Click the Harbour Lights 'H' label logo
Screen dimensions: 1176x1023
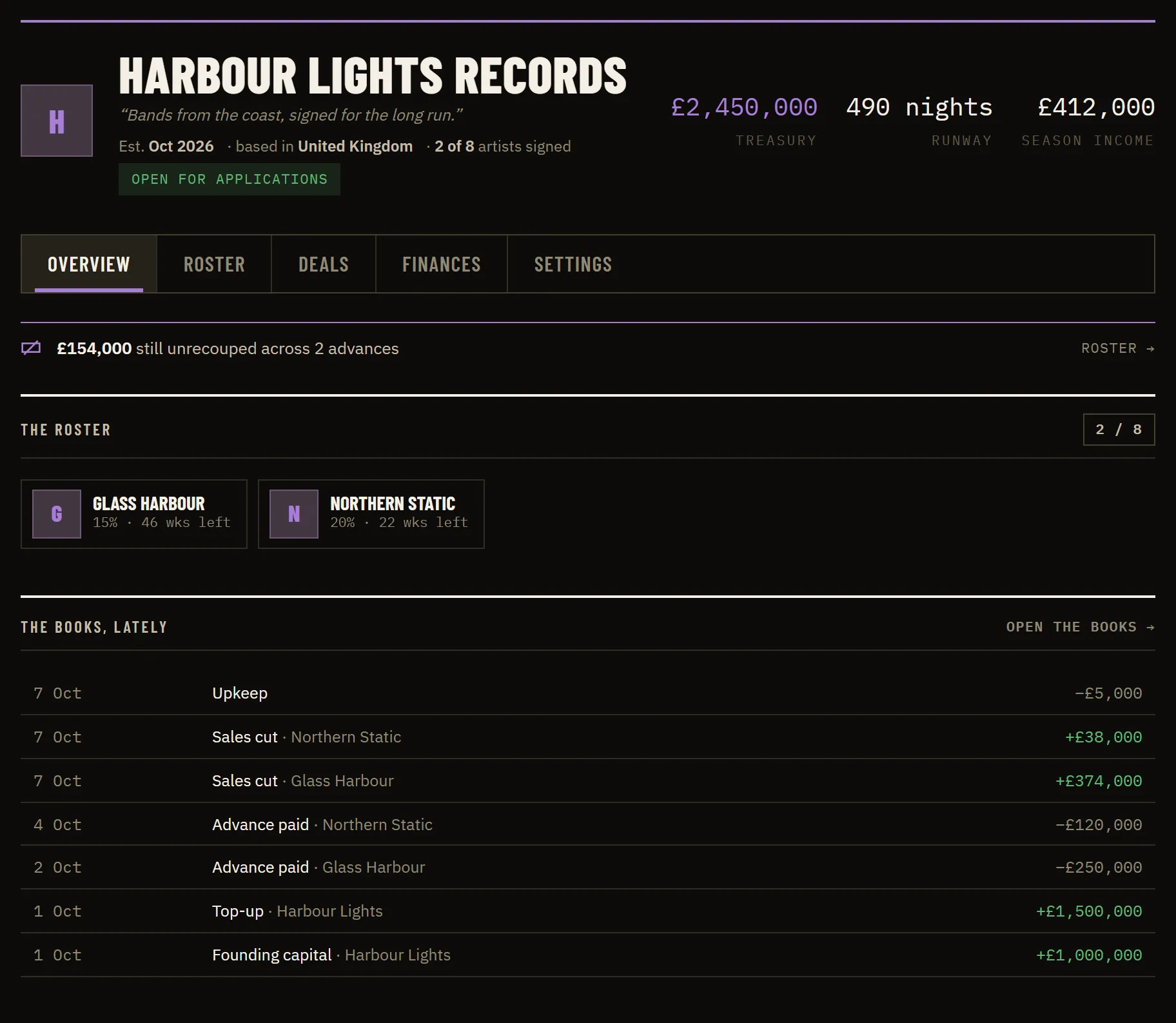tap(57, 121)
